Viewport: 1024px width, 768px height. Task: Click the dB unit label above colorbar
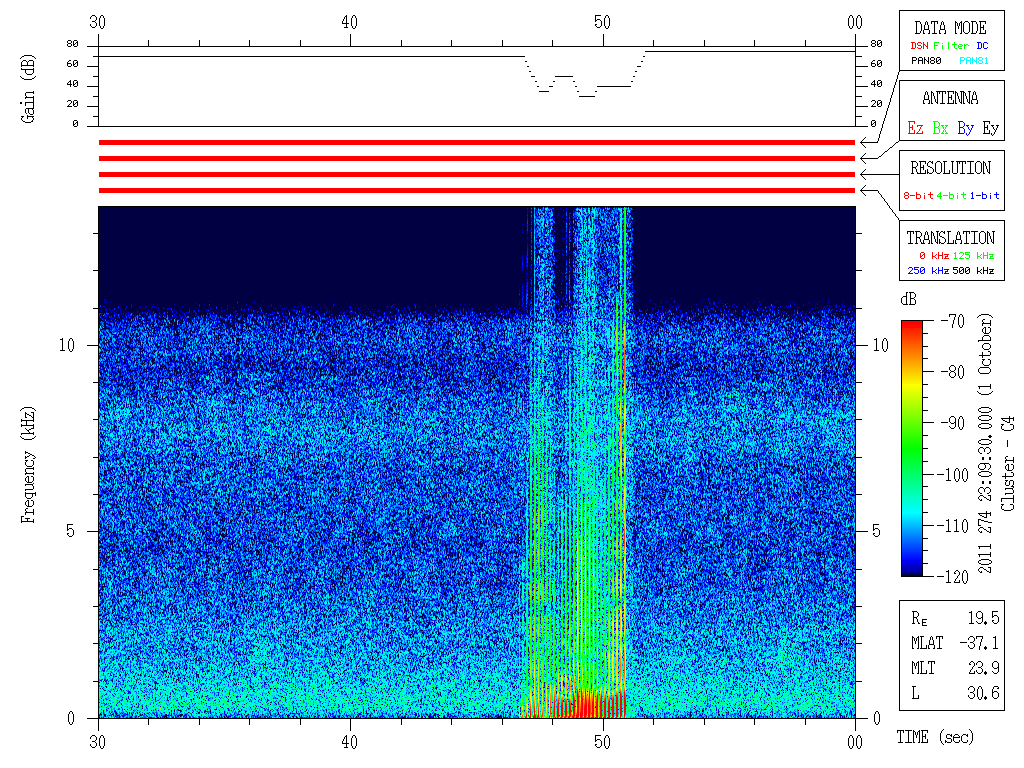point(908,299)
